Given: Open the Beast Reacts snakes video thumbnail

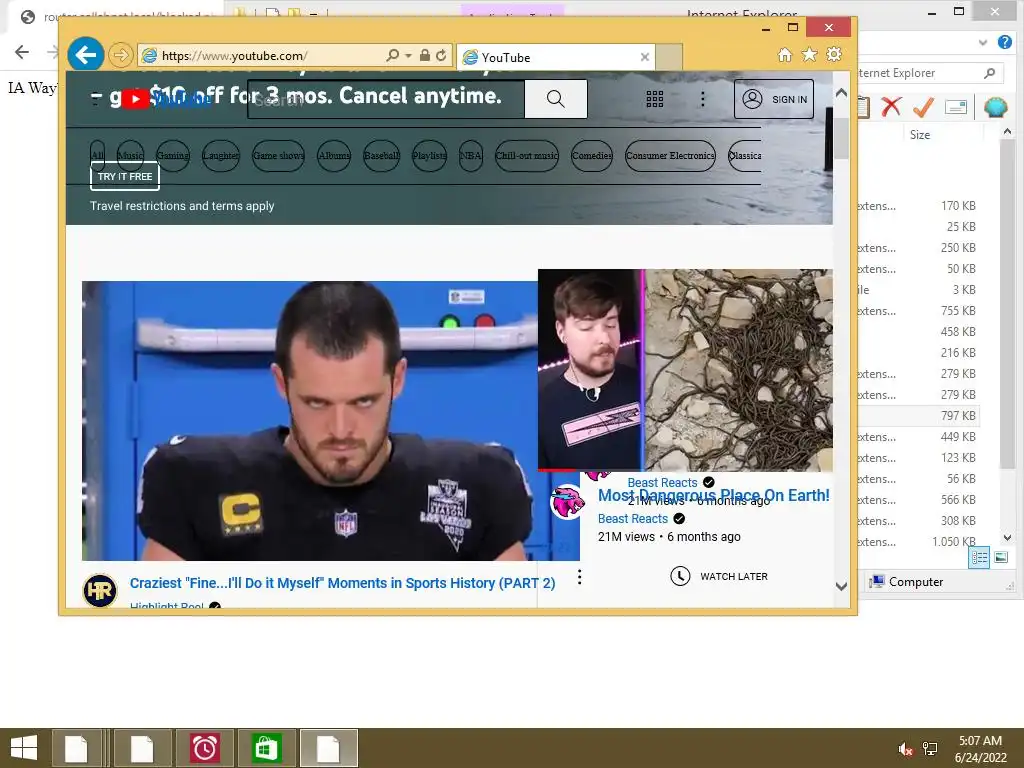Looking at the screenshot, I should (685, 370).
